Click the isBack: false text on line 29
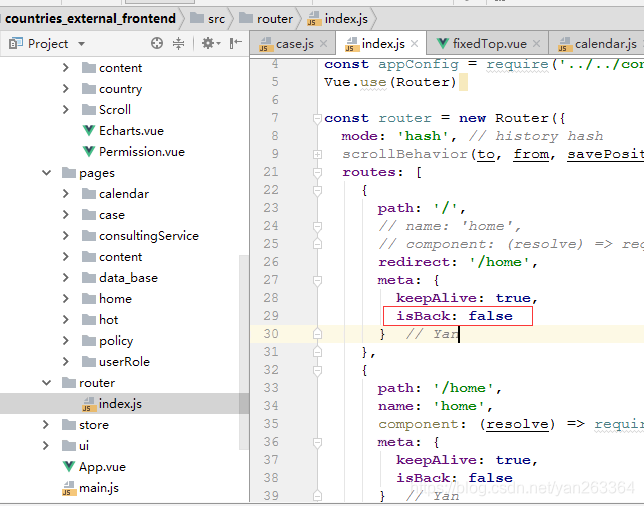Image resolution: width=644 pixels, height=506 pixels. coord(454,316)
